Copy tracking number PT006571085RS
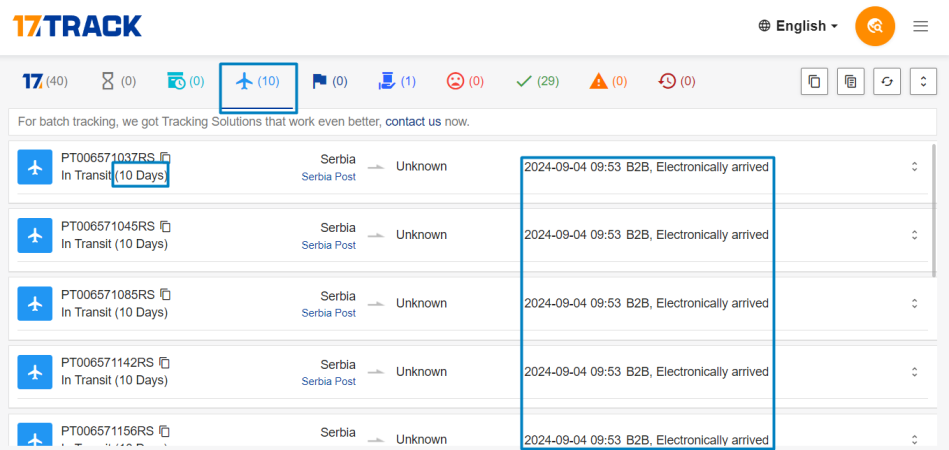This screenshot has height=450, width=949. (166, 294)
